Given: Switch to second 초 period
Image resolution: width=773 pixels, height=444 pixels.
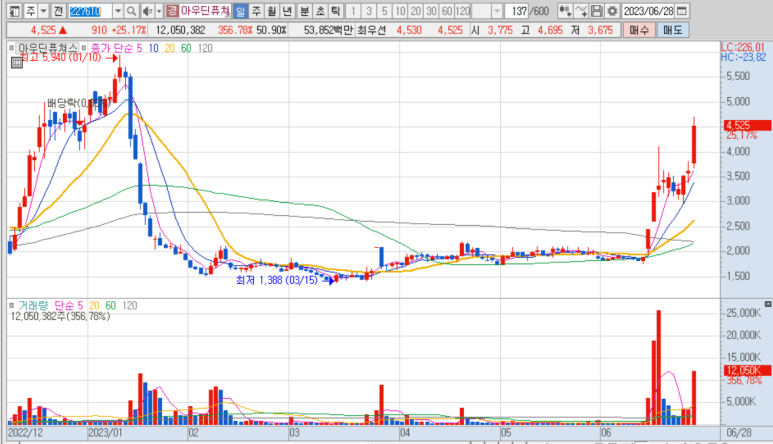Looking at the screenshot, I should pos(320,11).
